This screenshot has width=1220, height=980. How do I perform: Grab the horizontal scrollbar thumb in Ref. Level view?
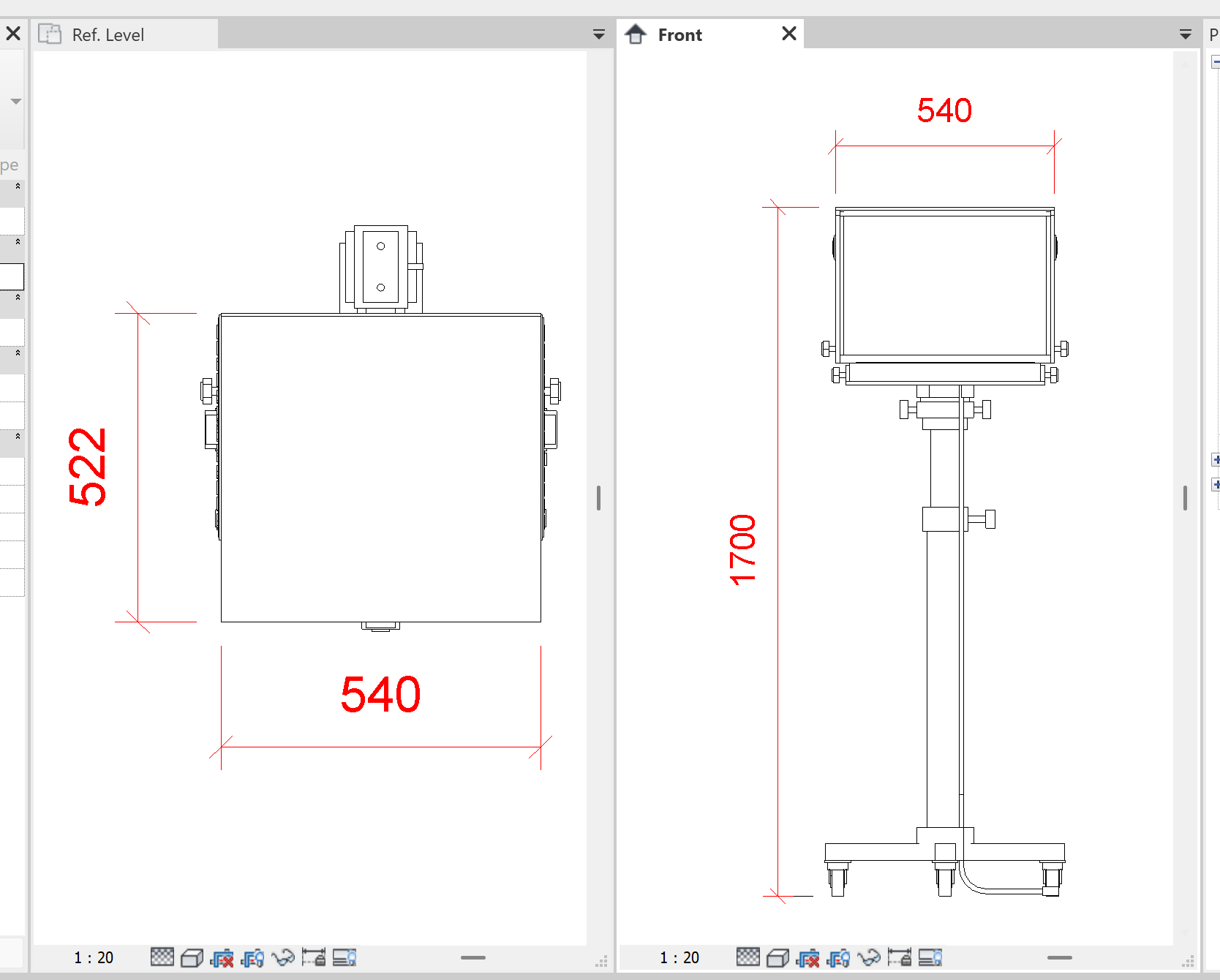pyautogui.click(x=473, y=957)
